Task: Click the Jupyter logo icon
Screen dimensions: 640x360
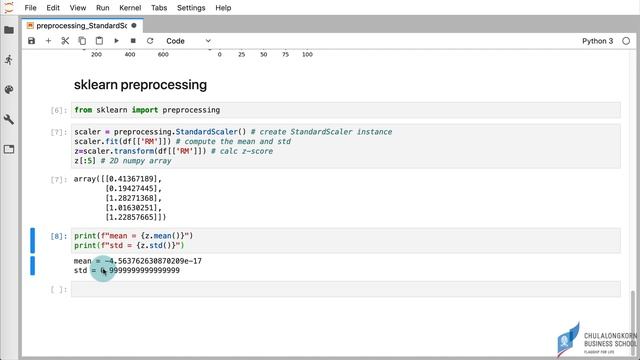Action: click(9, 7)
